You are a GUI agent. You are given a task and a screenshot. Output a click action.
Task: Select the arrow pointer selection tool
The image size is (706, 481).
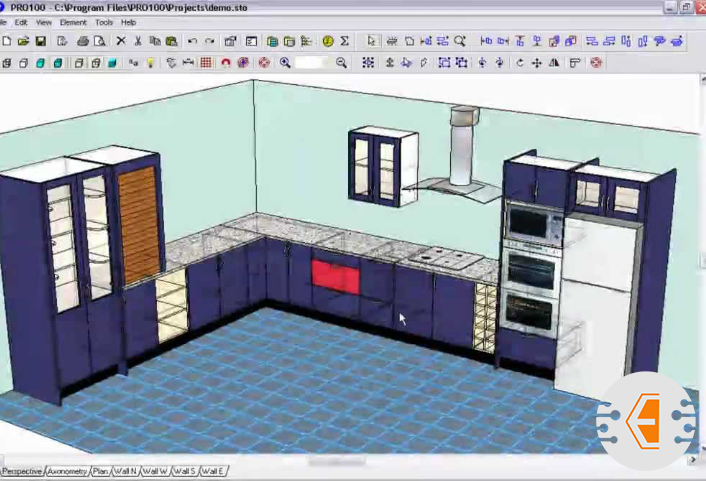(371, 41)
